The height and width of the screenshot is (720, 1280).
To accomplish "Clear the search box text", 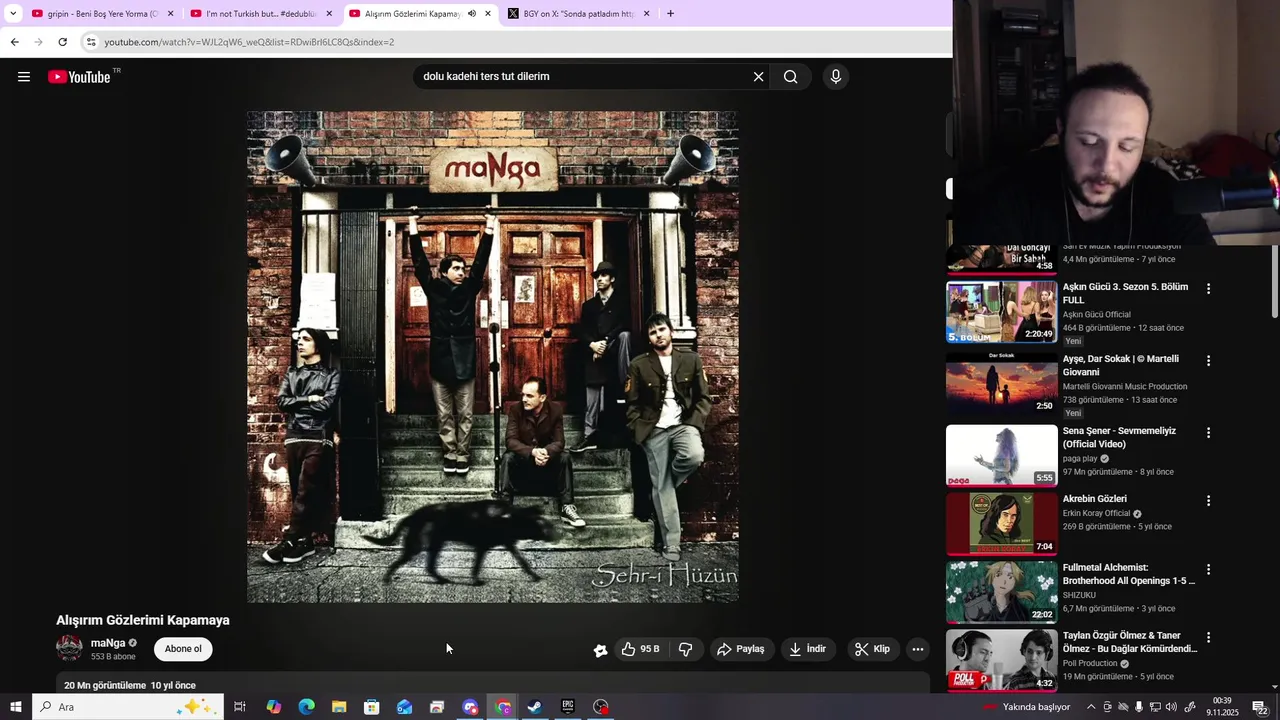I will (x=758, y=77).
